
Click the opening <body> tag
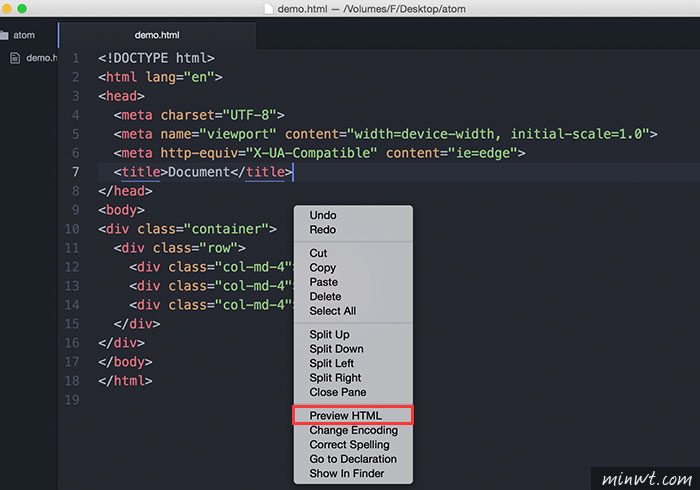tap(121, 210)
